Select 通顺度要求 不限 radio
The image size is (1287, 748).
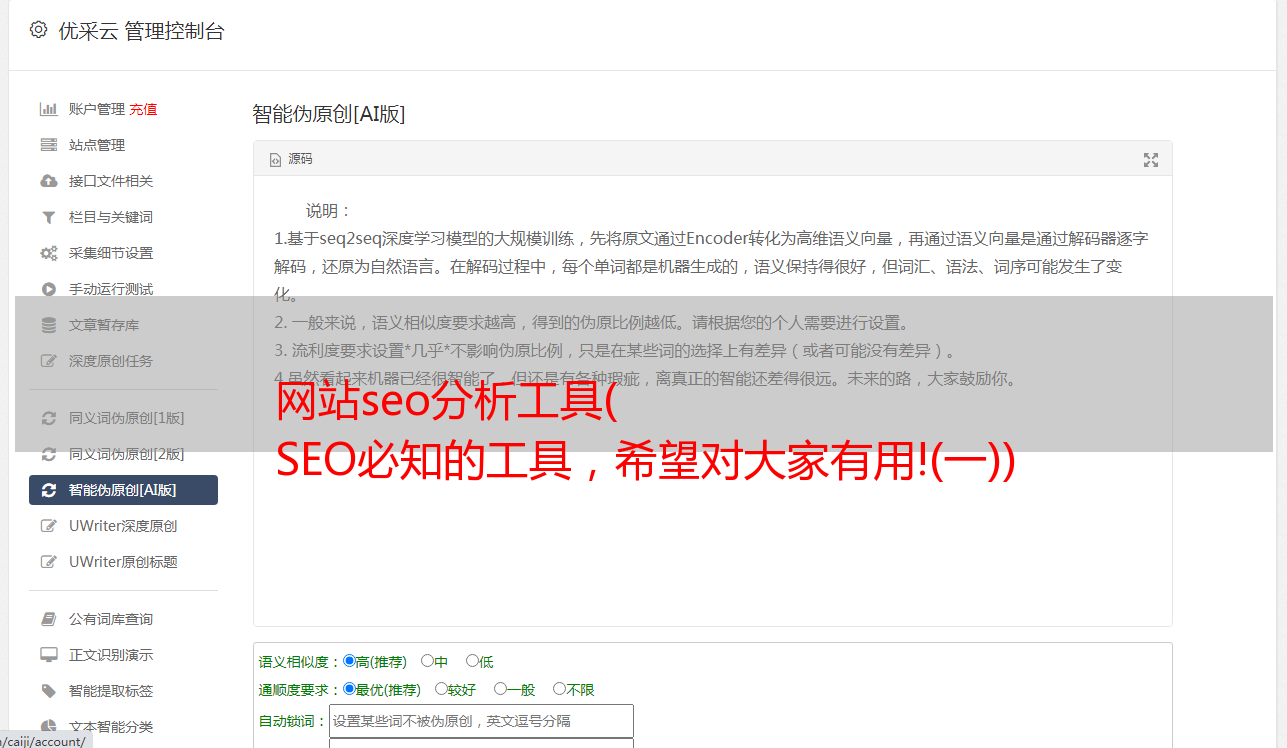tap(559, 689)
